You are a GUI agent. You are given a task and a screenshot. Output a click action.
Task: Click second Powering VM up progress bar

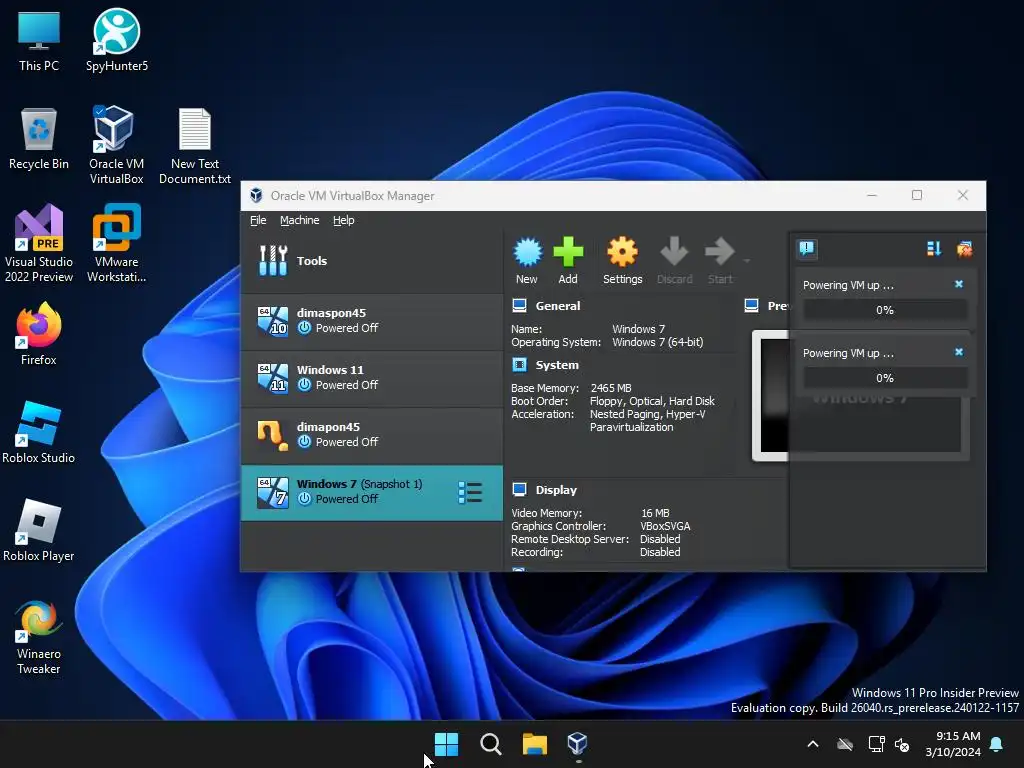[x=885, y=378]
